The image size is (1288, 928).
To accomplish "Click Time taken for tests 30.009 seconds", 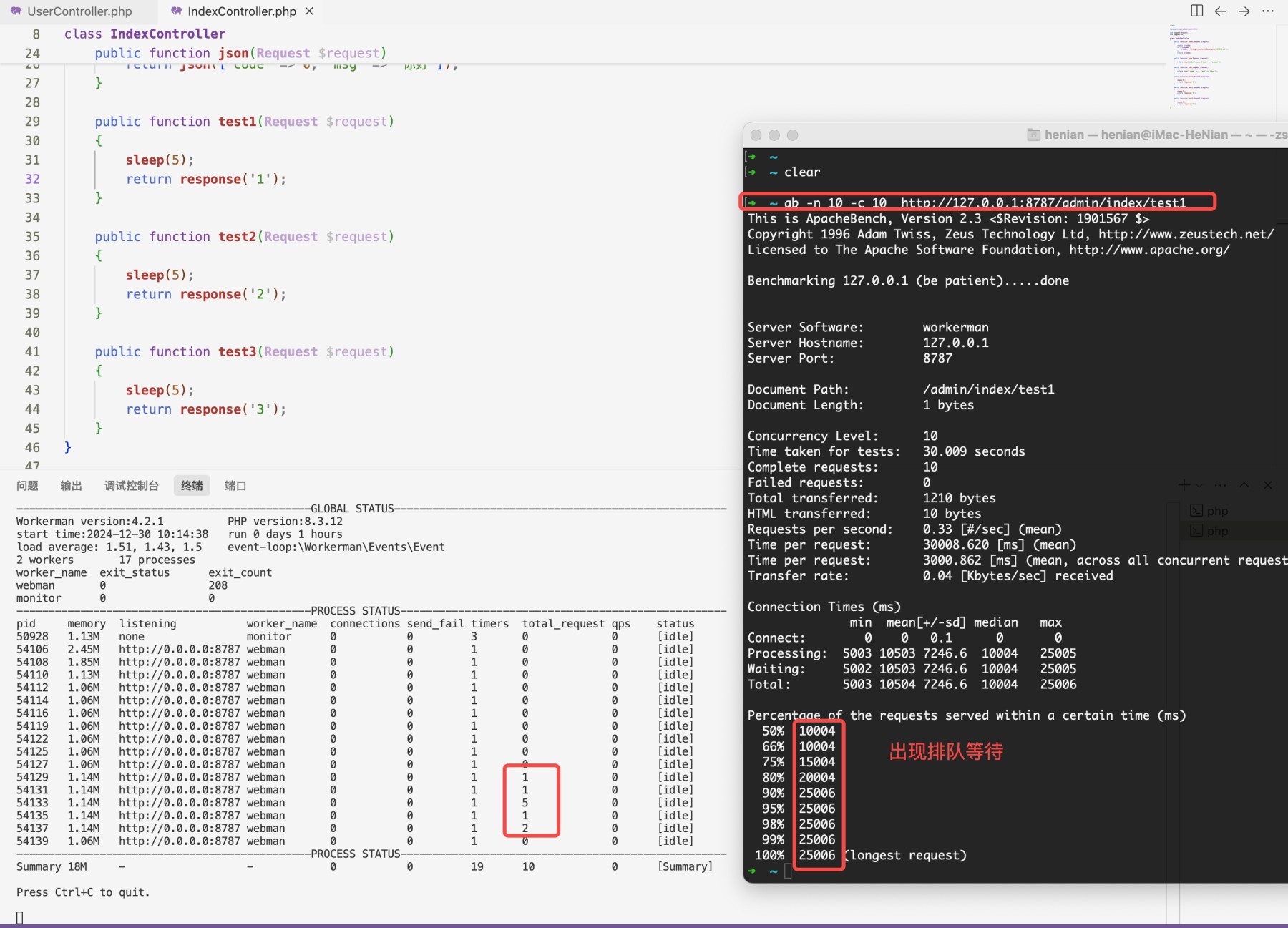I will pyautogui.click(x=886, y=451).
